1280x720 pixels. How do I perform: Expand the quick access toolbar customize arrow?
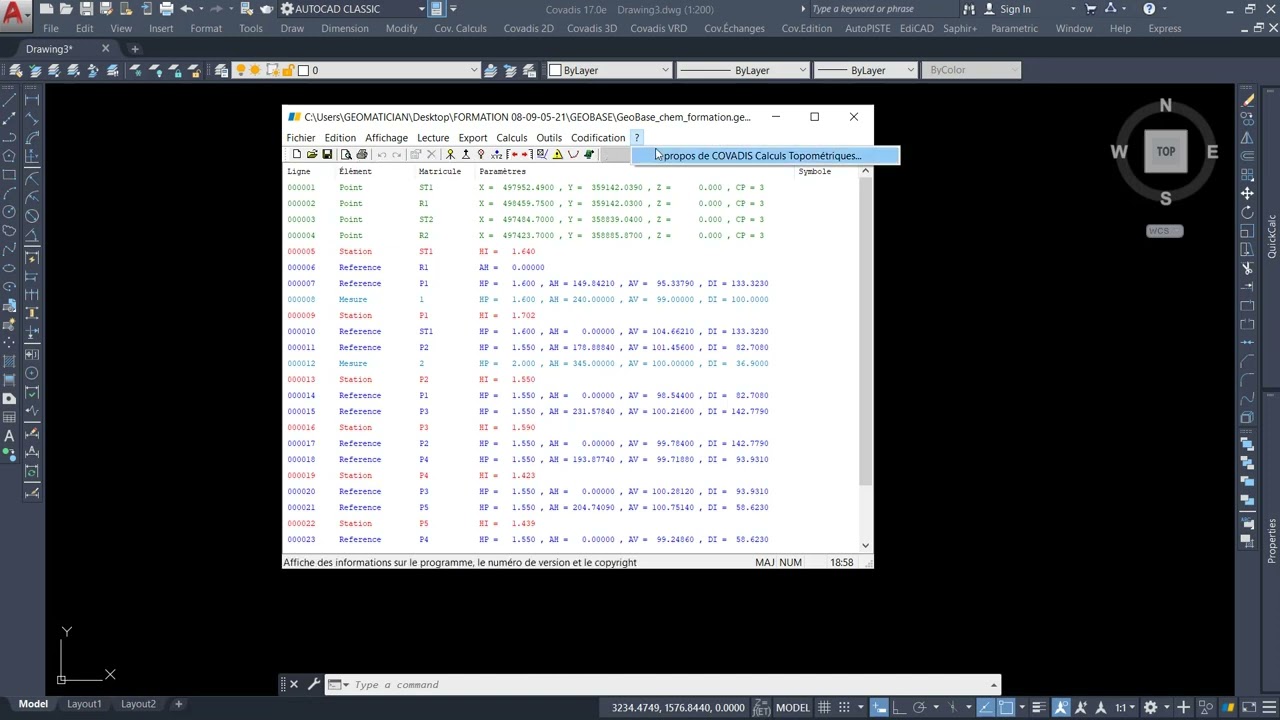click(x=453, y=9)
